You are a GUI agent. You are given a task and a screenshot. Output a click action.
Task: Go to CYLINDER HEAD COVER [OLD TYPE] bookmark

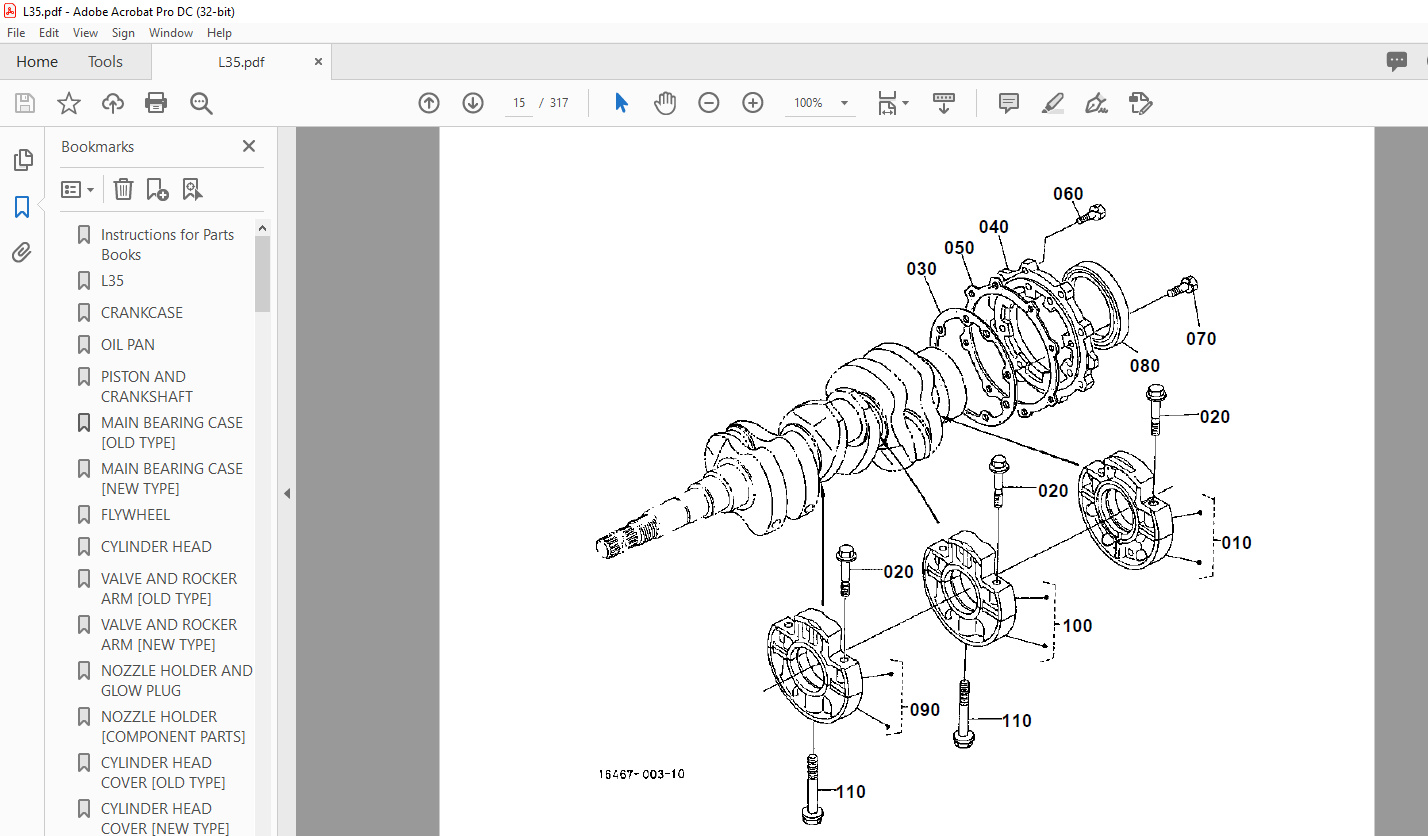(x=163, y=773)
